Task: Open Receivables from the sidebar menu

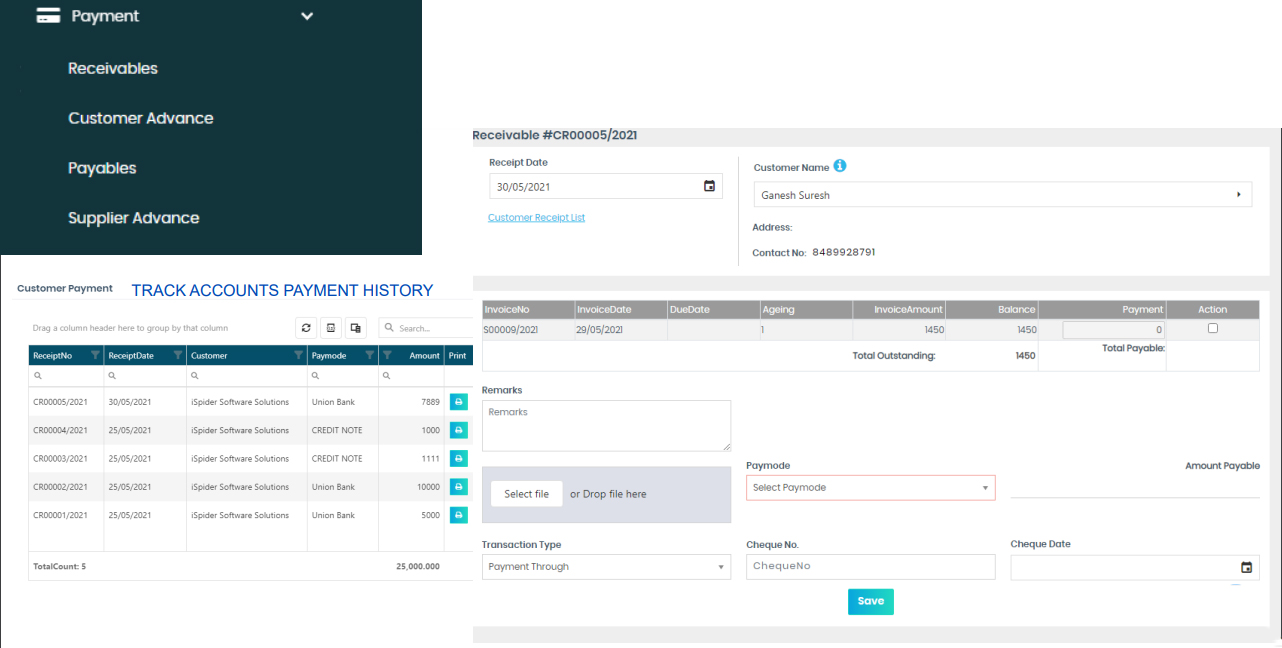Action: pyautogui.click(x=112, y=68)
